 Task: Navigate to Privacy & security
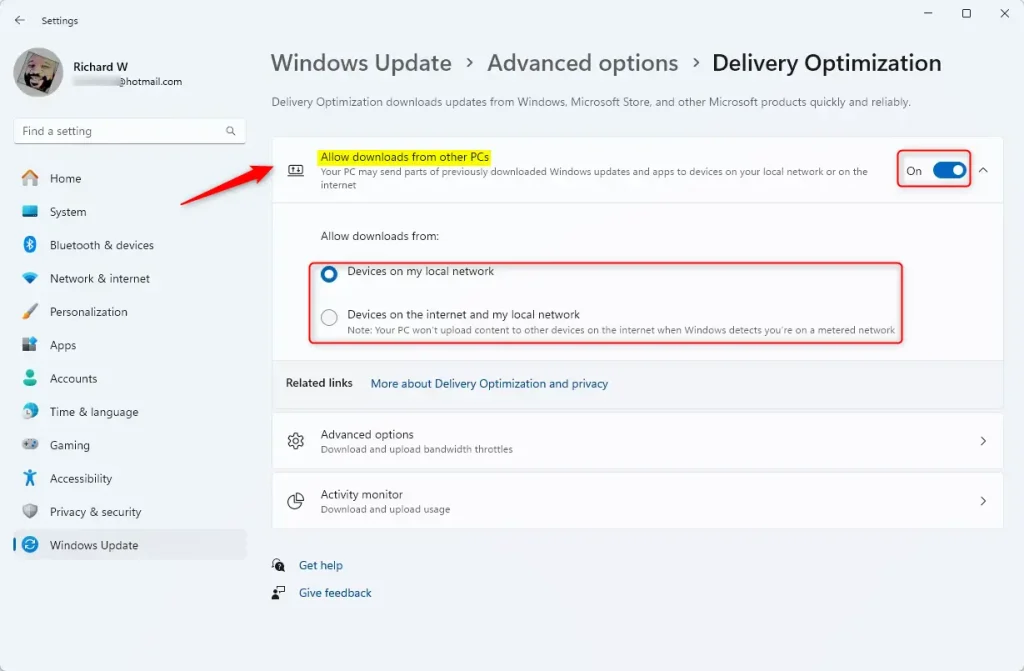coord(129,512)
